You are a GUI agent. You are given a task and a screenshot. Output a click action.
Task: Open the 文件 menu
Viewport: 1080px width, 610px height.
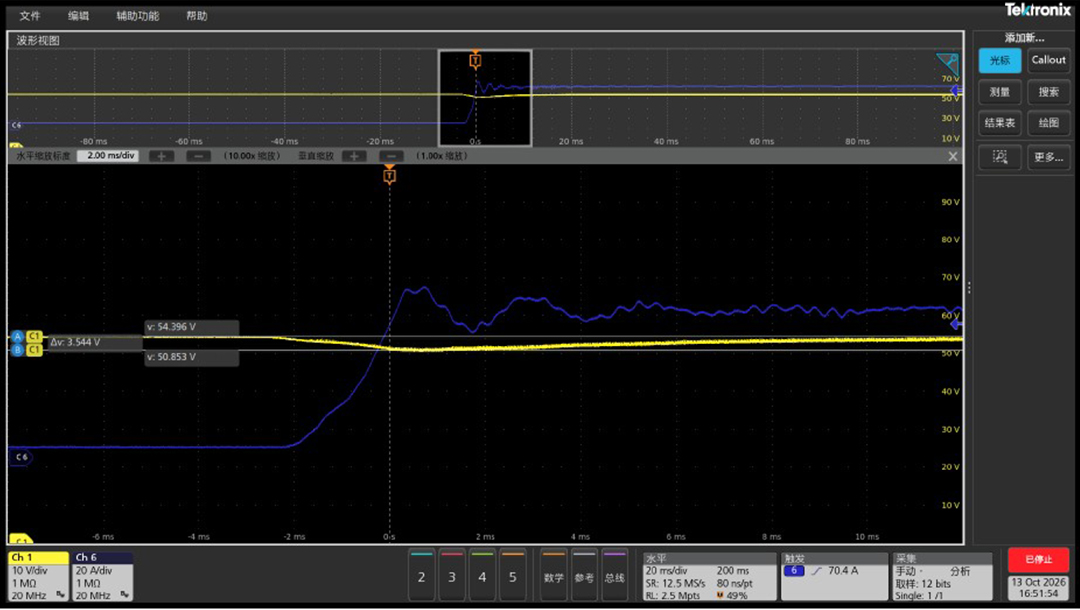tap(30, 15)
